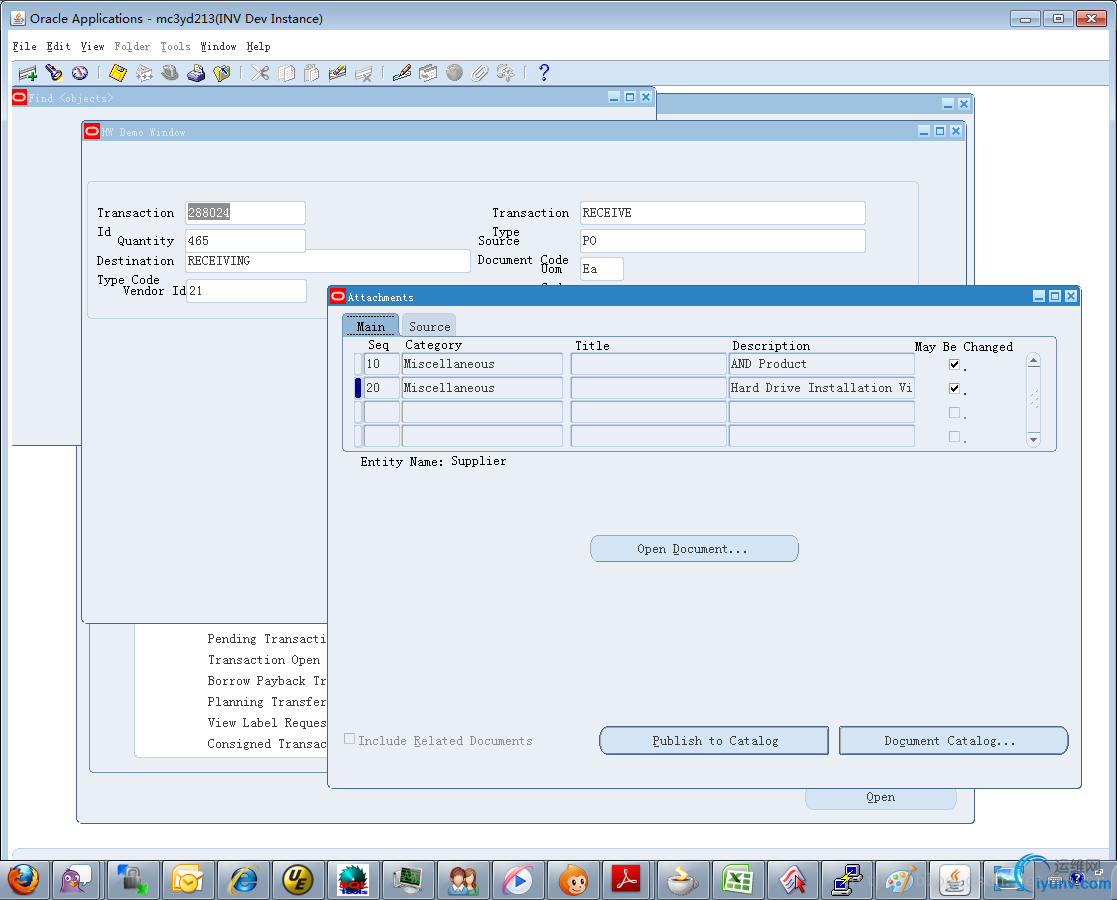
Task: Click Category Miscellaneous in seq 10 row
Action: [x=482, y=364]
